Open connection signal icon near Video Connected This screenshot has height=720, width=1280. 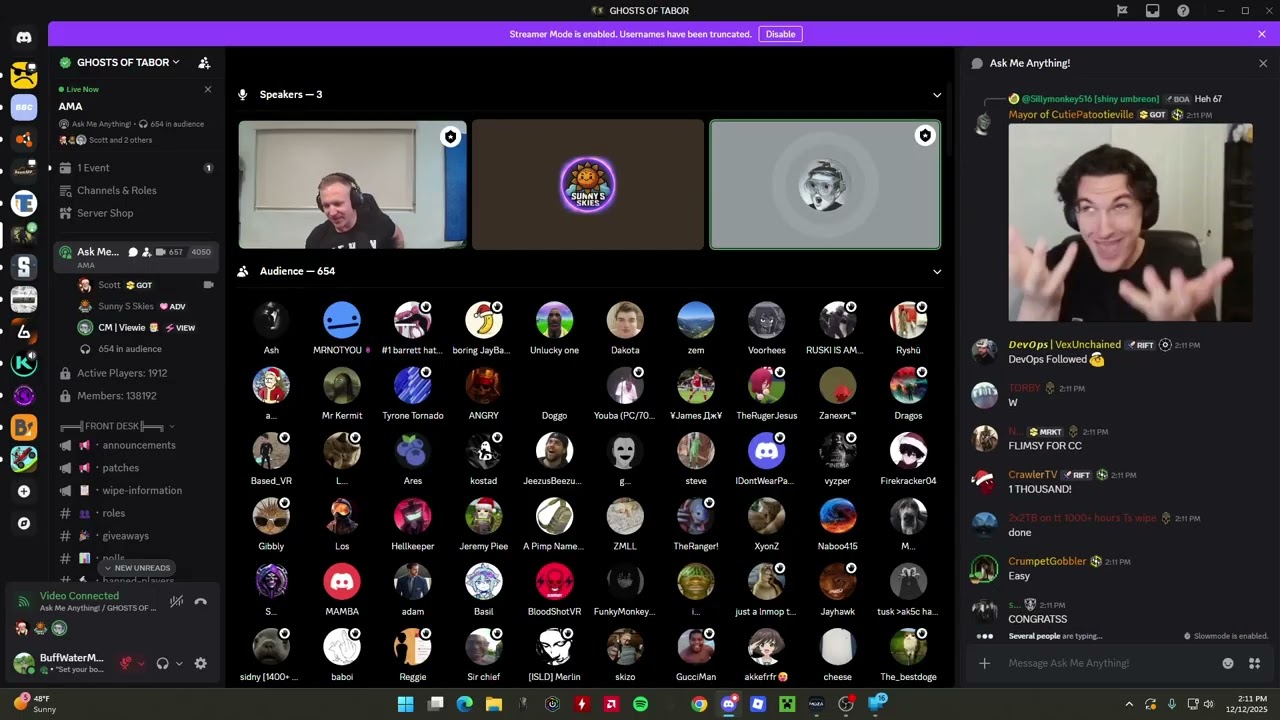tap(23, 601)
